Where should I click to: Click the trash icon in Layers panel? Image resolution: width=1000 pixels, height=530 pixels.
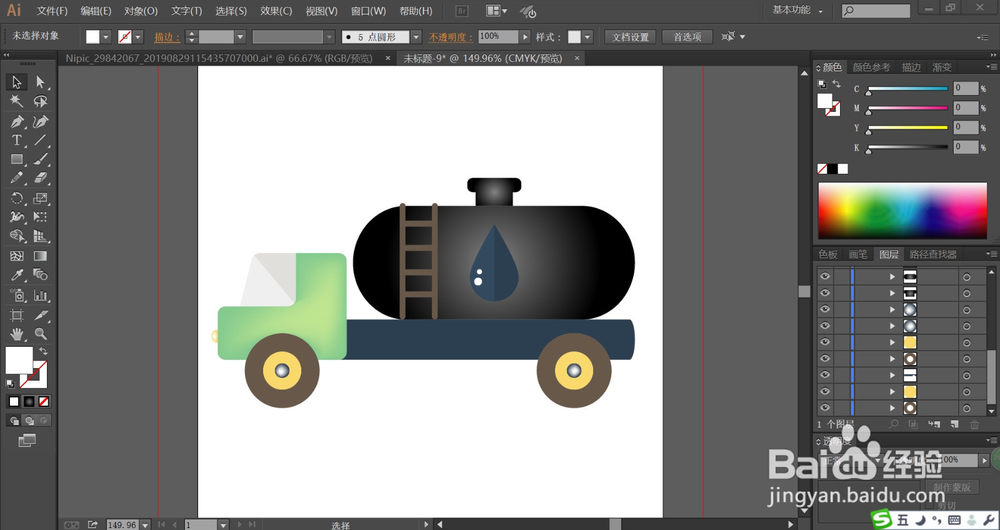pos(974,424)
